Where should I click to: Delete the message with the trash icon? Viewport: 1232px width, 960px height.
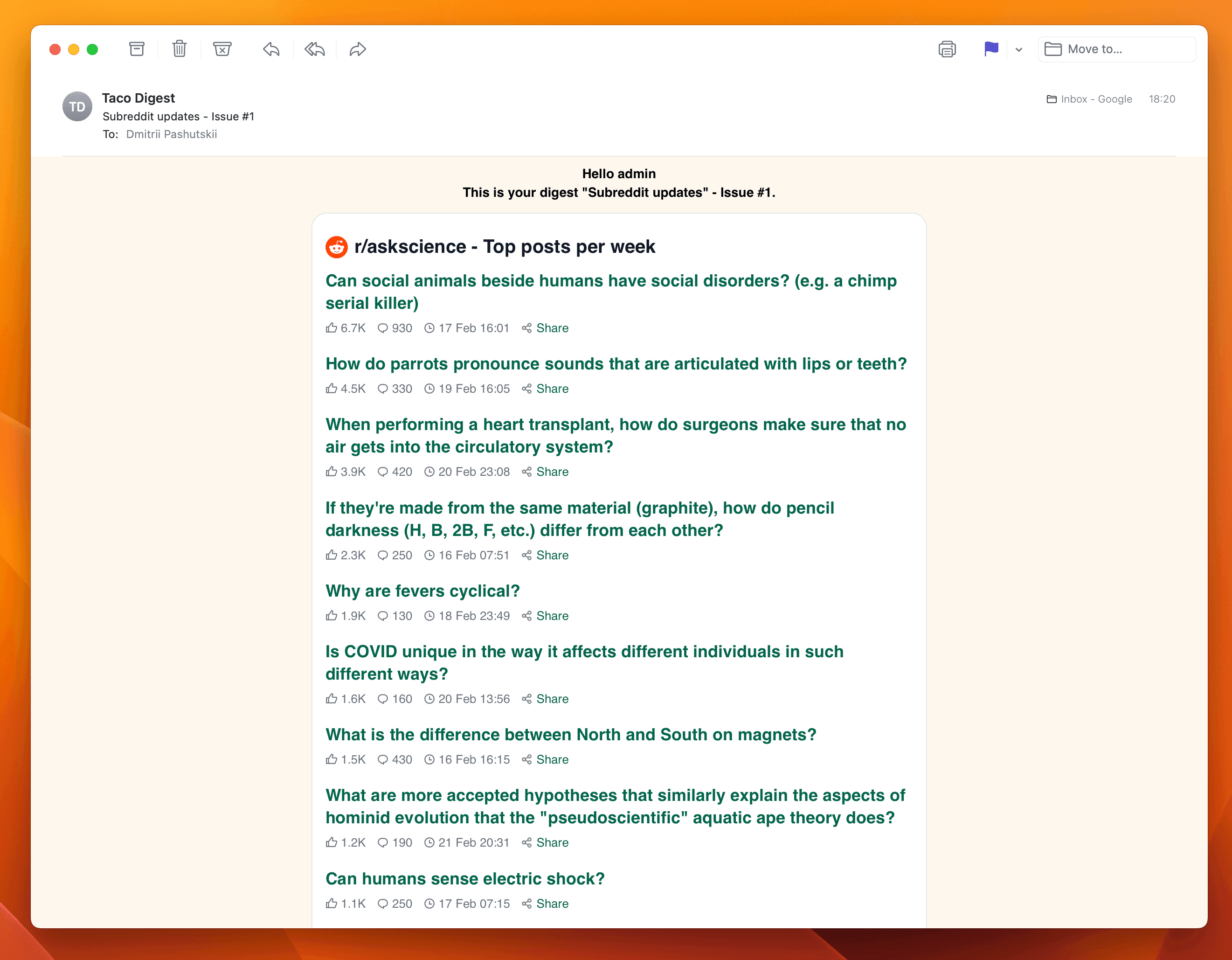coord(180,49)
